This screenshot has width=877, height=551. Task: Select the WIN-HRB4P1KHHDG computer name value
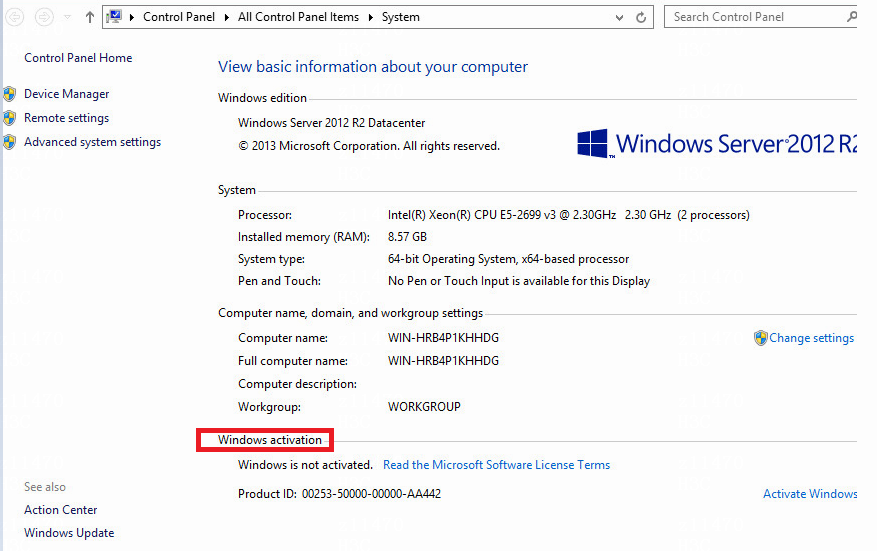tap(444, 338)
